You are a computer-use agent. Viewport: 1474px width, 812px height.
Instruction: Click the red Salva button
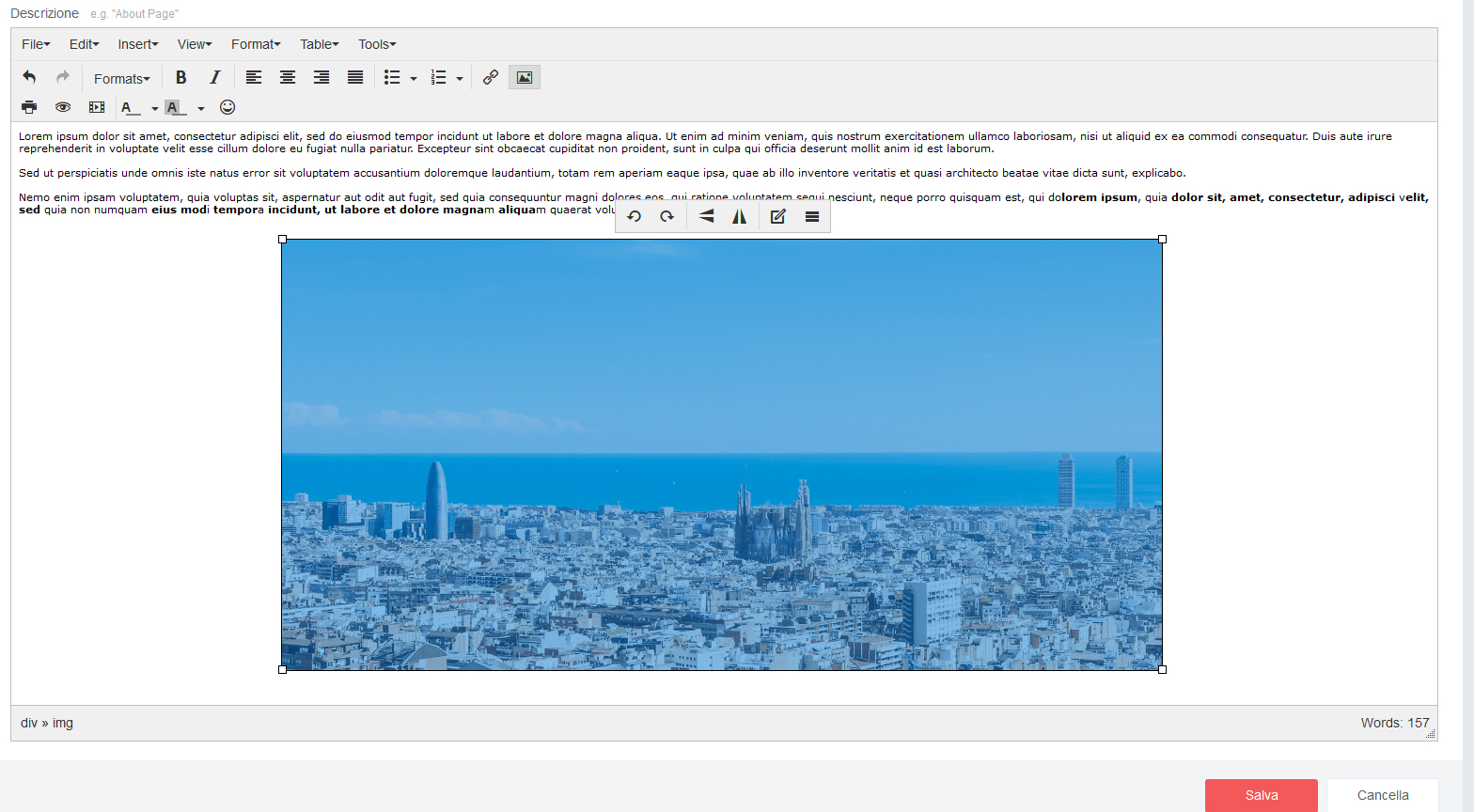pyautogui.click(x=1261, y=795)
